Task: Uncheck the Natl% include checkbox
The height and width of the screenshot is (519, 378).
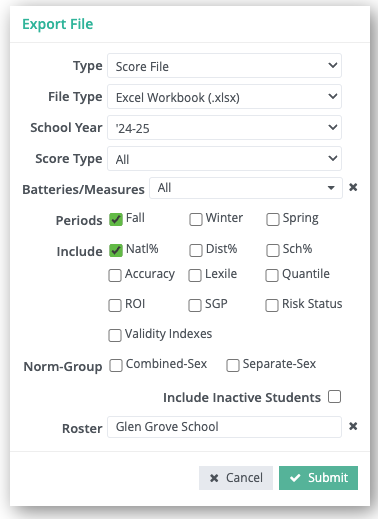Action: (116, 251)
